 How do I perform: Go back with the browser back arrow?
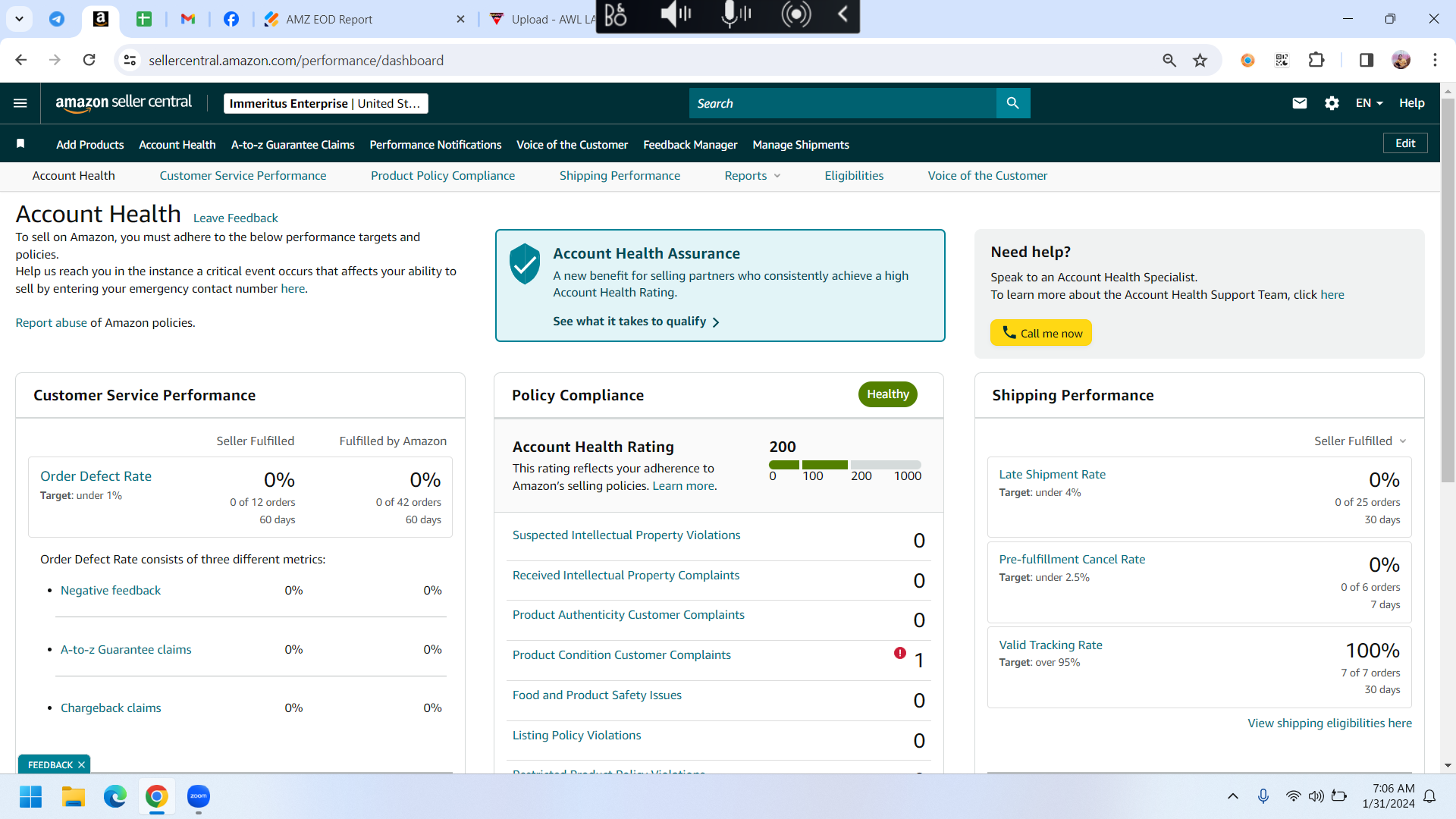click(21, 60)
